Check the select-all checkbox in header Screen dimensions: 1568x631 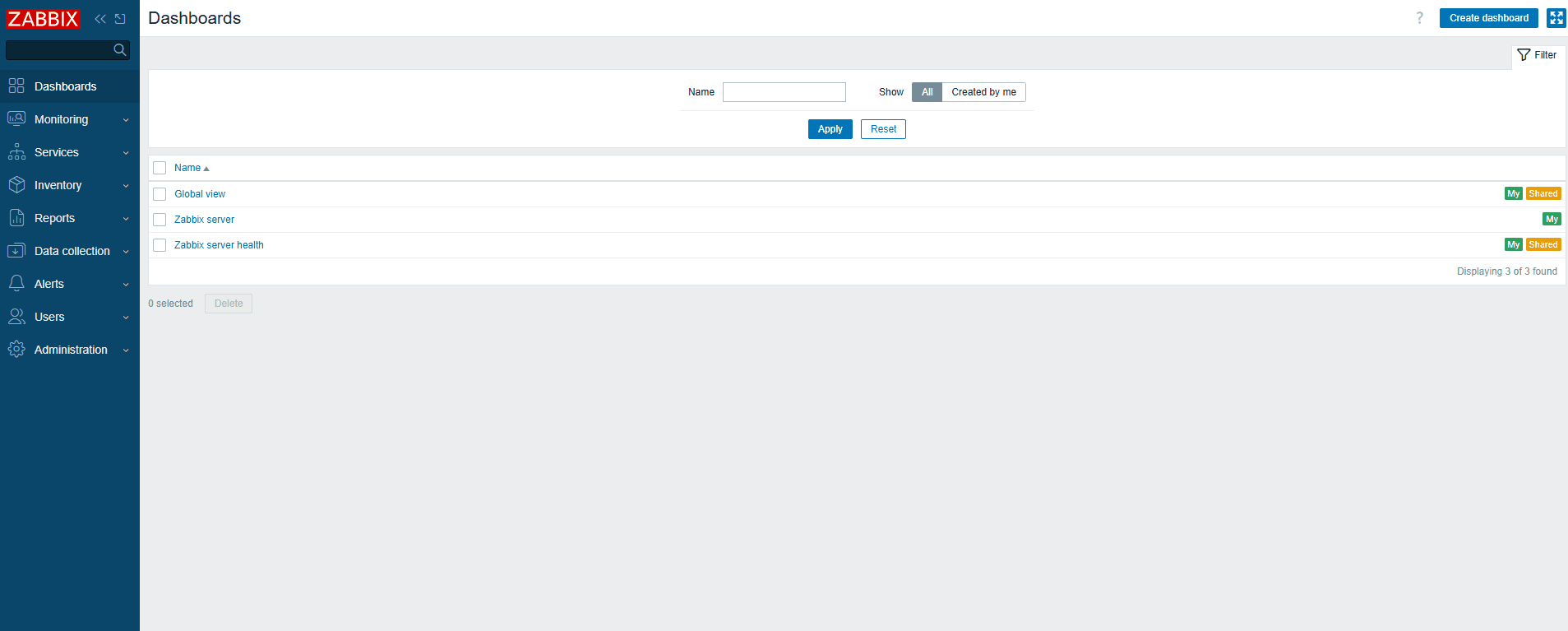[160, 168]
